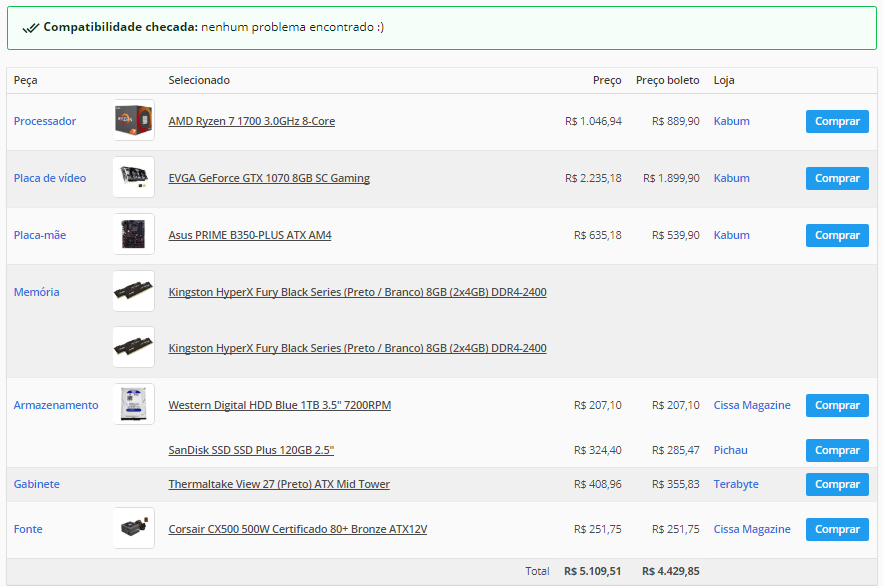Click Comprar for the SanDisk SSD

[837, 450]
